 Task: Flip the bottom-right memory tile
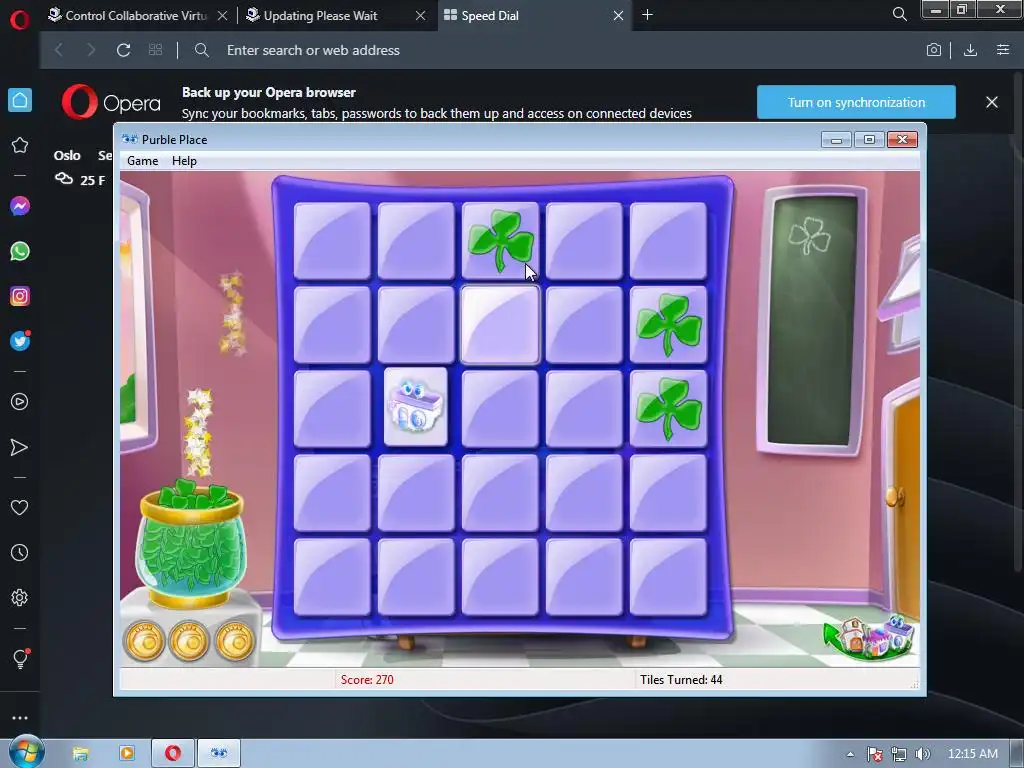(668, 577)
